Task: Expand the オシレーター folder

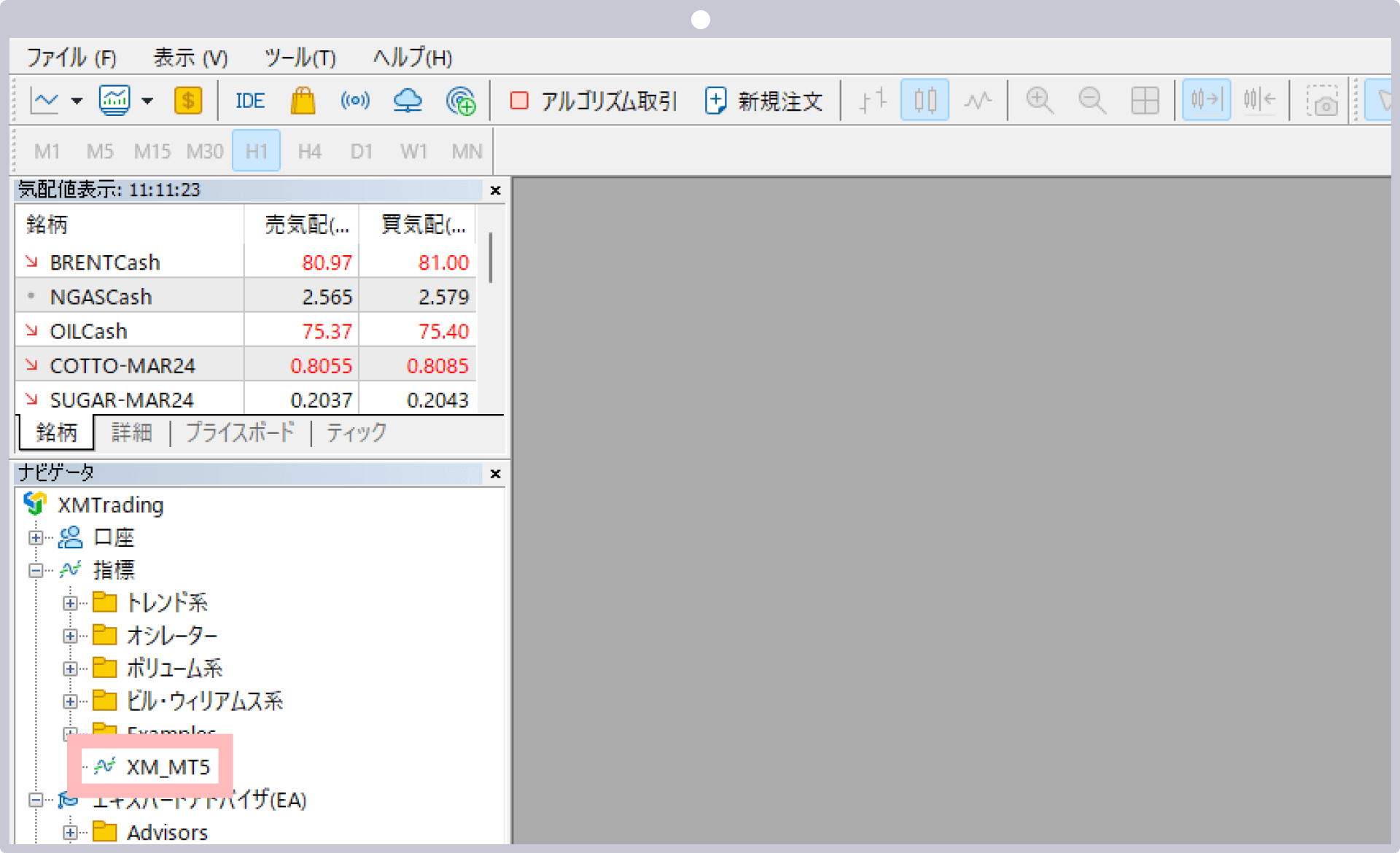Action: (x=70, y=636)
